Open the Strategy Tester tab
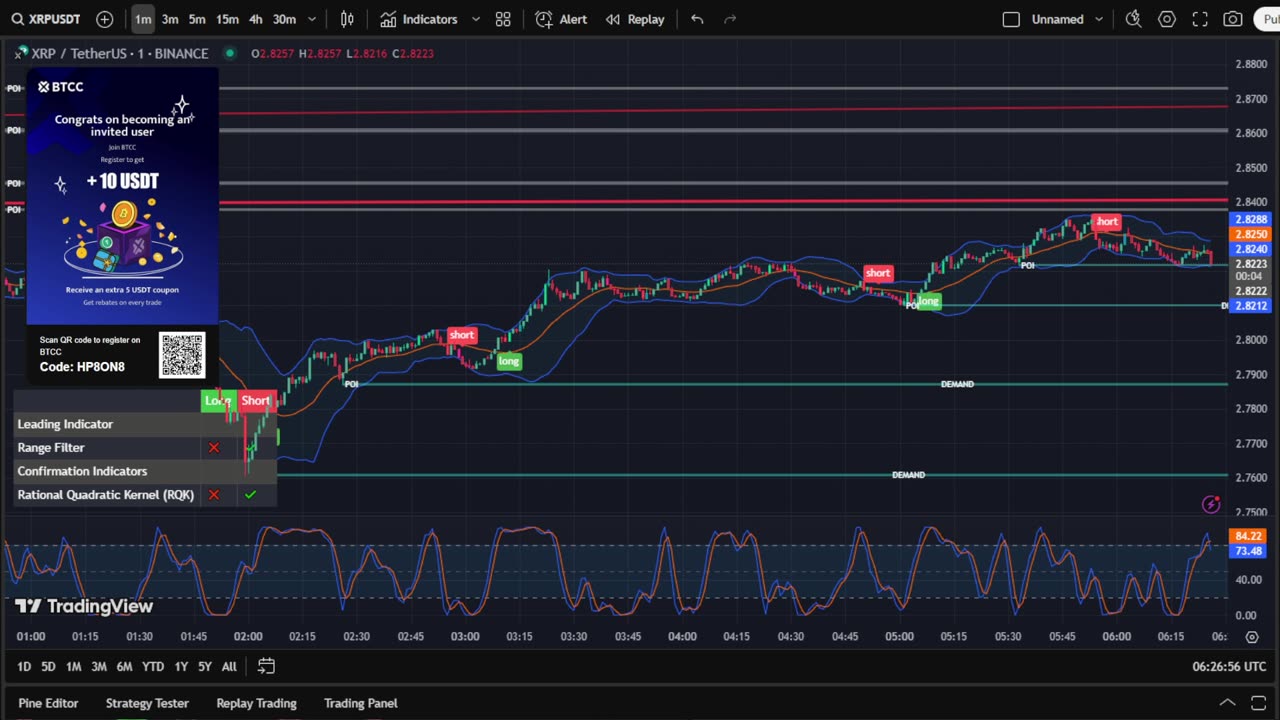The width and height of the screenshot is (1280, 720). 147,703
